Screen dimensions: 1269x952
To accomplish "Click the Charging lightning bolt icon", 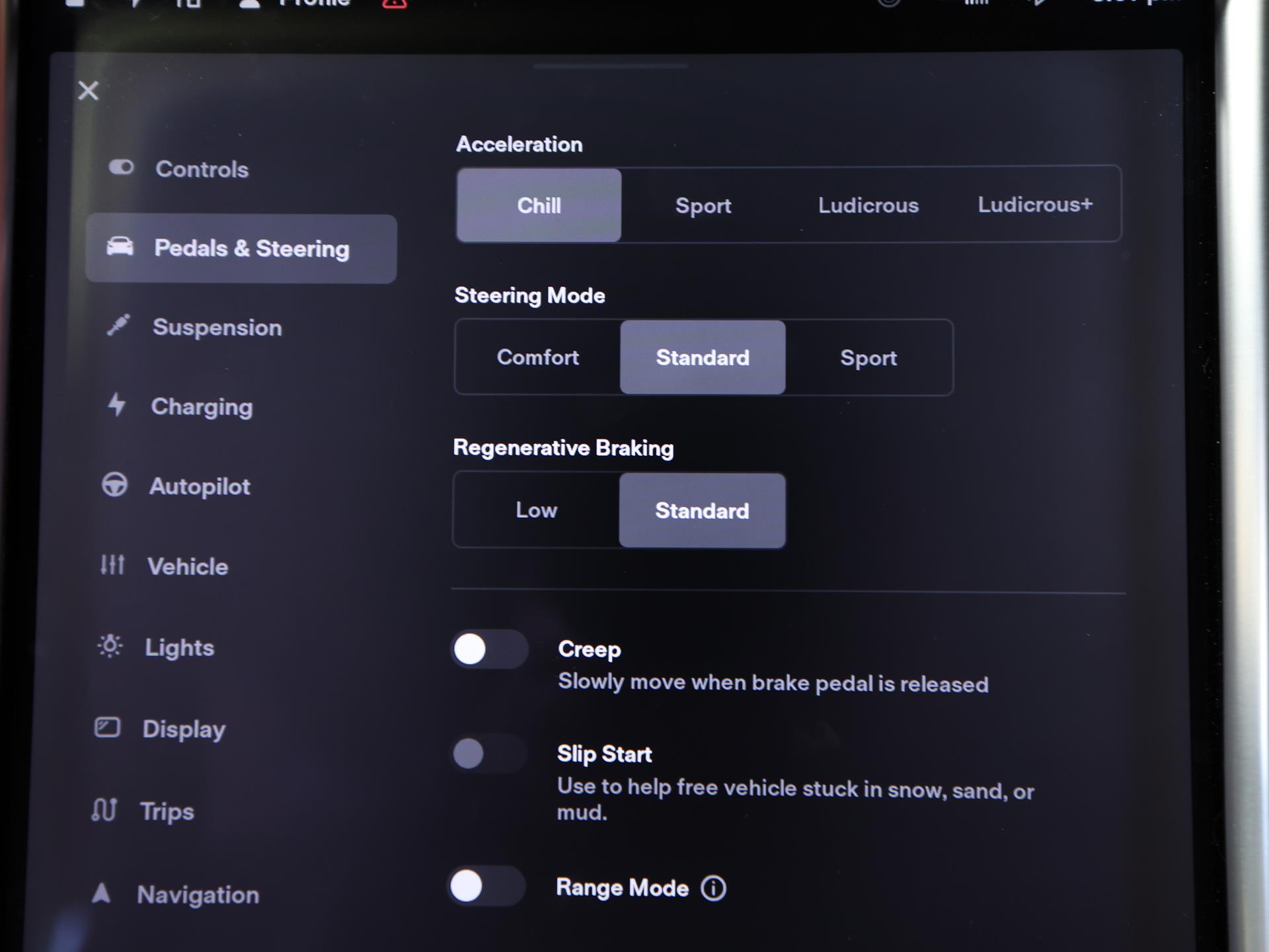I will [x=117, y=404].
